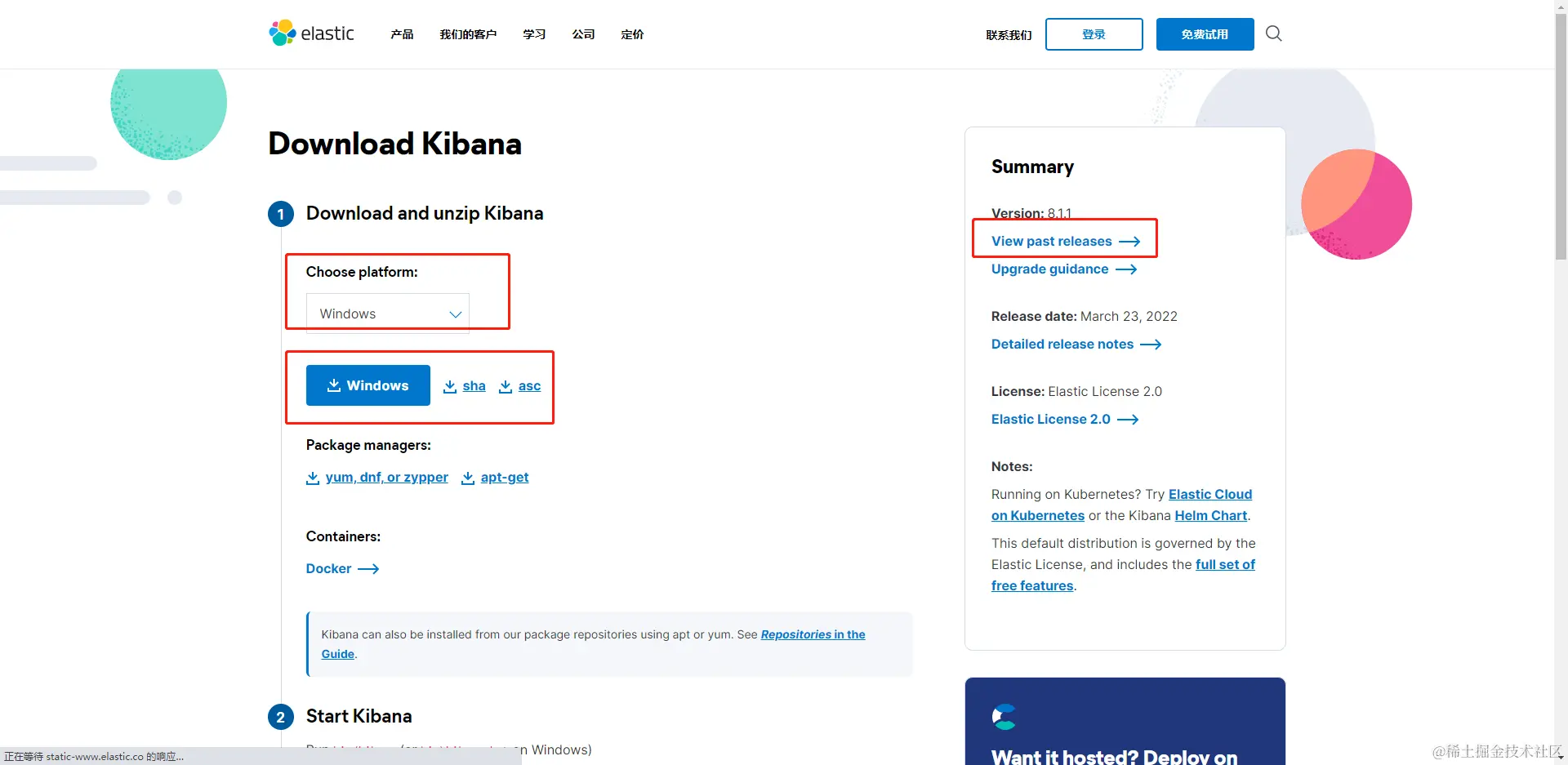Click the arrow icon beside the Docker link
The width and height of the screenshot is (1568, 765).
click(x=367, y=568)
